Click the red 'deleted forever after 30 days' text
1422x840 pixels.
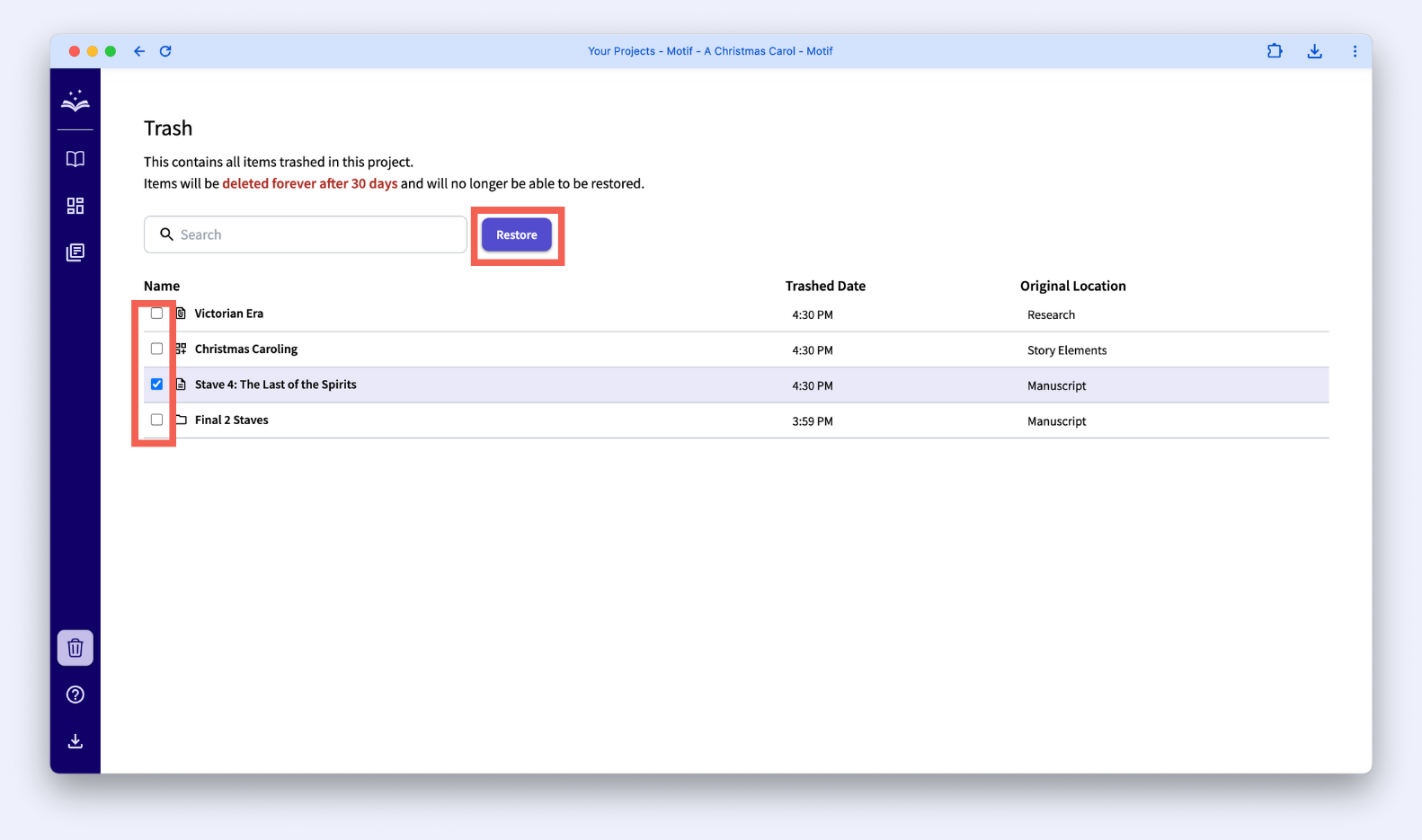[x=310, y=183]
